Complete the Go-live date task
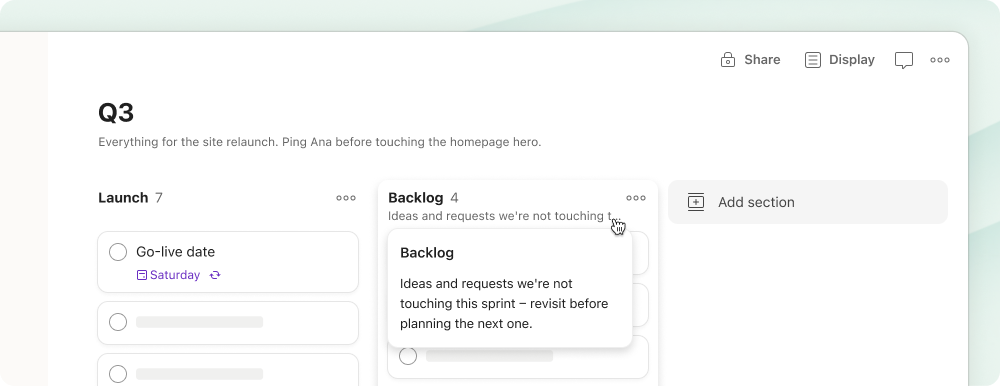The image size is (1000, 386). point(118,252)
